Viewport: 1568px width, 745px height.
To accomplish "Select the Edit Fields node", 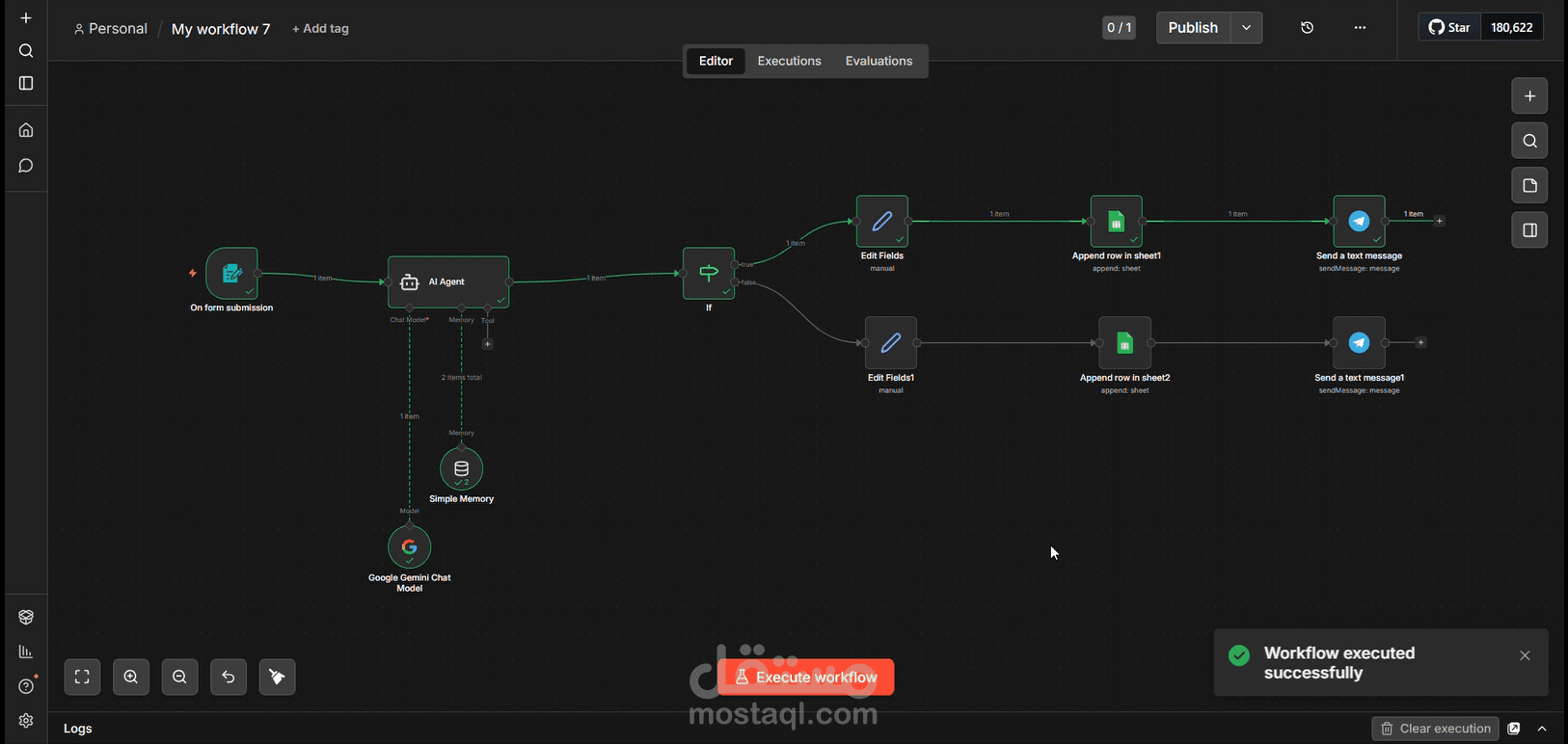I will 882,222.
